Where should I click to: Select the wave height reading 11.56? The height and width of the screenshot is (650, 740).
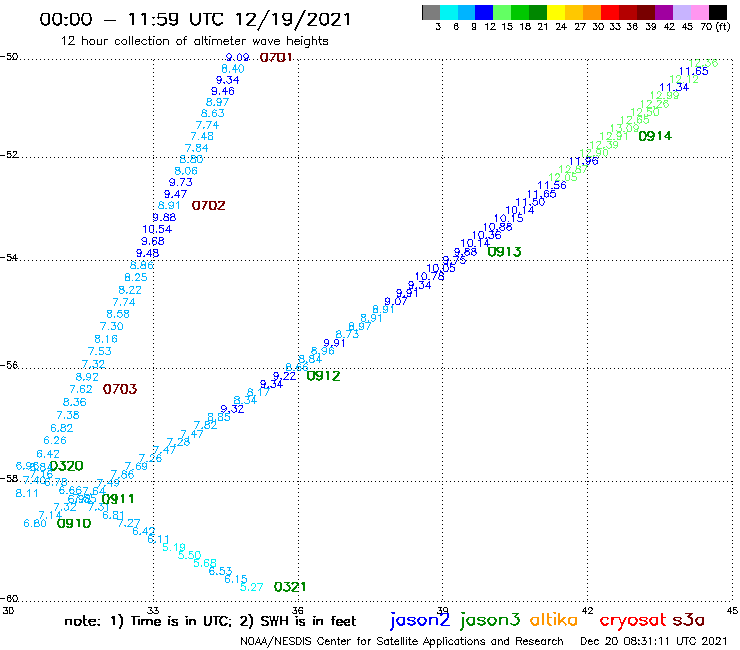click(552, 186)
